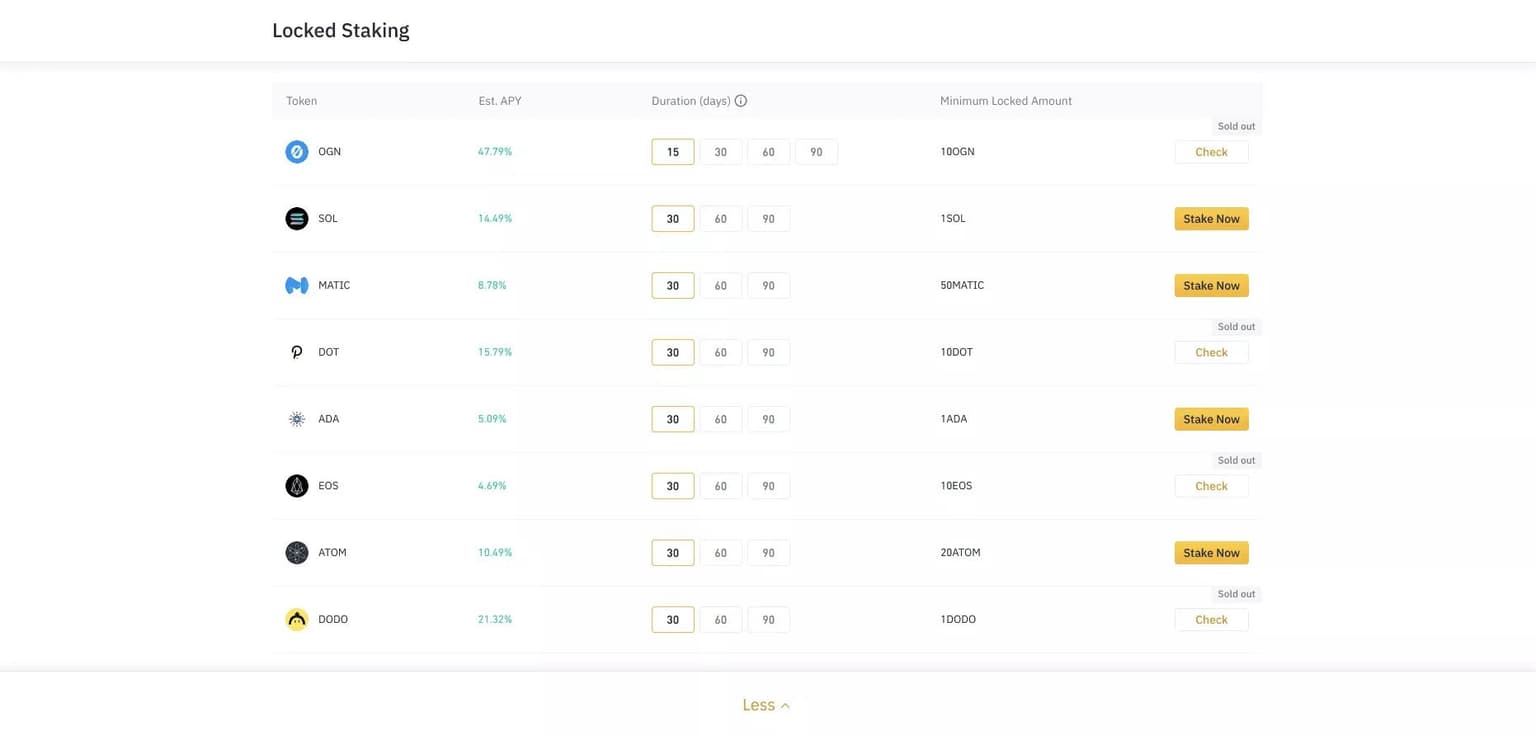Click the OGN token icon
The width and height of the screenshot is (1536, 736).
pyautogui.click(x=297, y=152)
